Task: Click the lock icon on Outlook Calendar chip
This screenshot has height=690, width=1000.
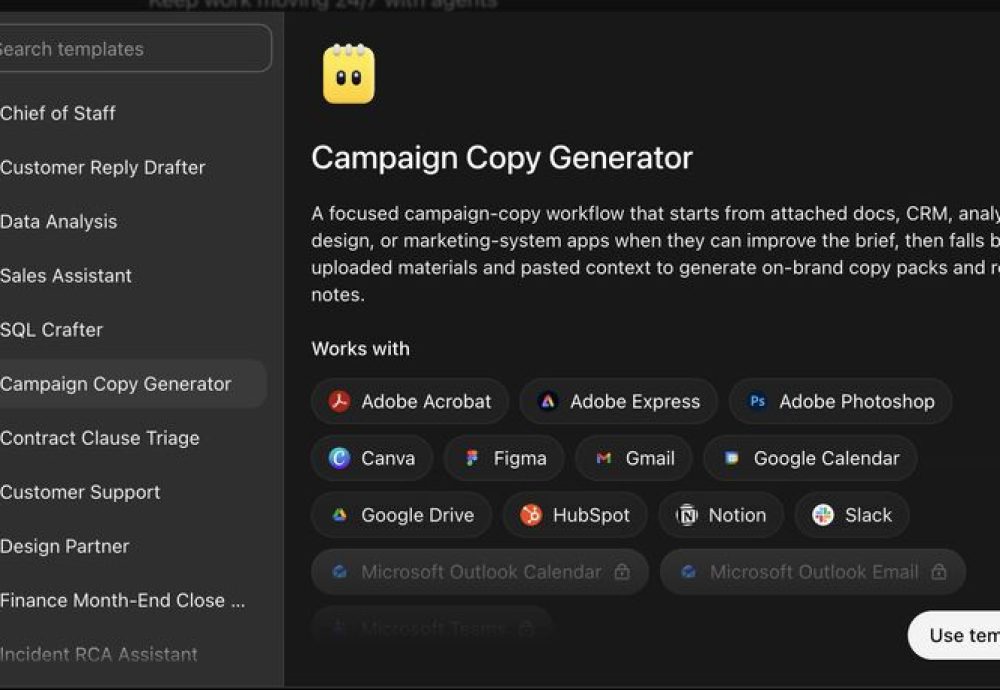Action: (622, 571)
